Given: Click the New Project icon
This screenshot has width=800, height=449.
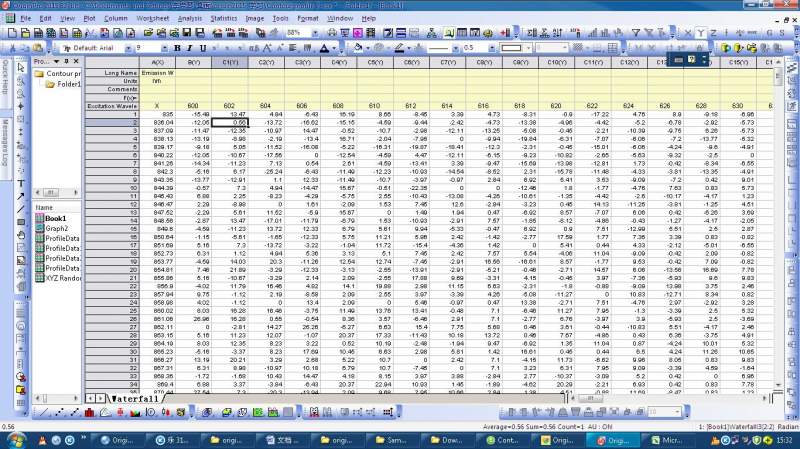Looking at the screenshot, I should 12,33.
